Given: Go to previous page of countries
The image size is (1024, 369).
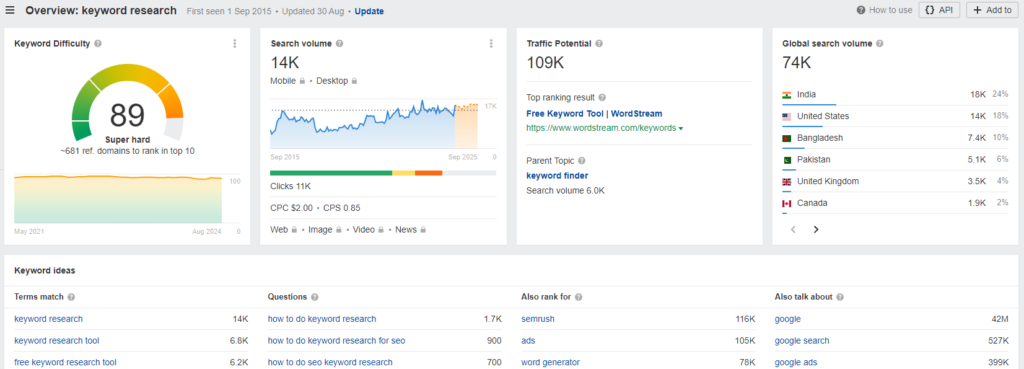Looking at the screenshot, I should [793, 229].
